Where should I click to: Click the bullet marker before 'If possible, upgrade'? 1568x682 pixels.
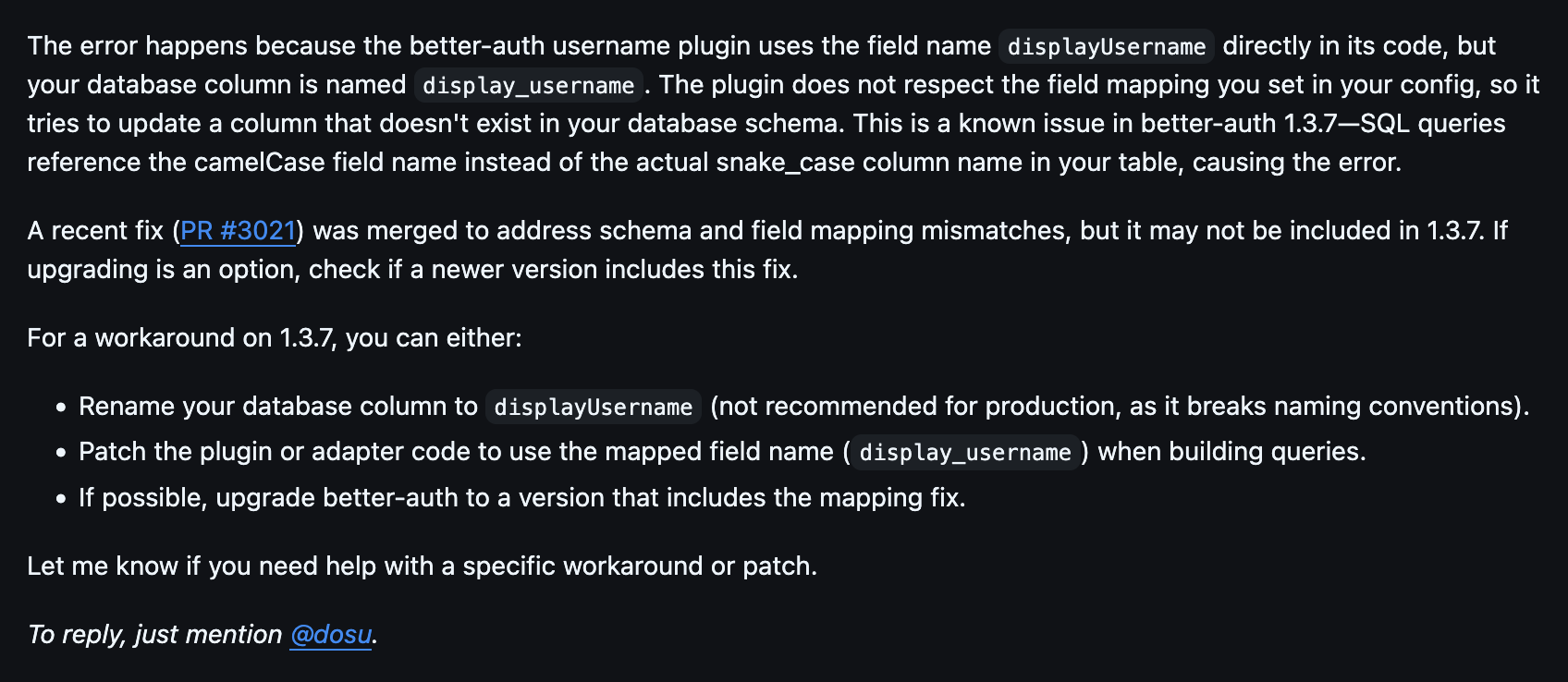[x=61, y=499]
